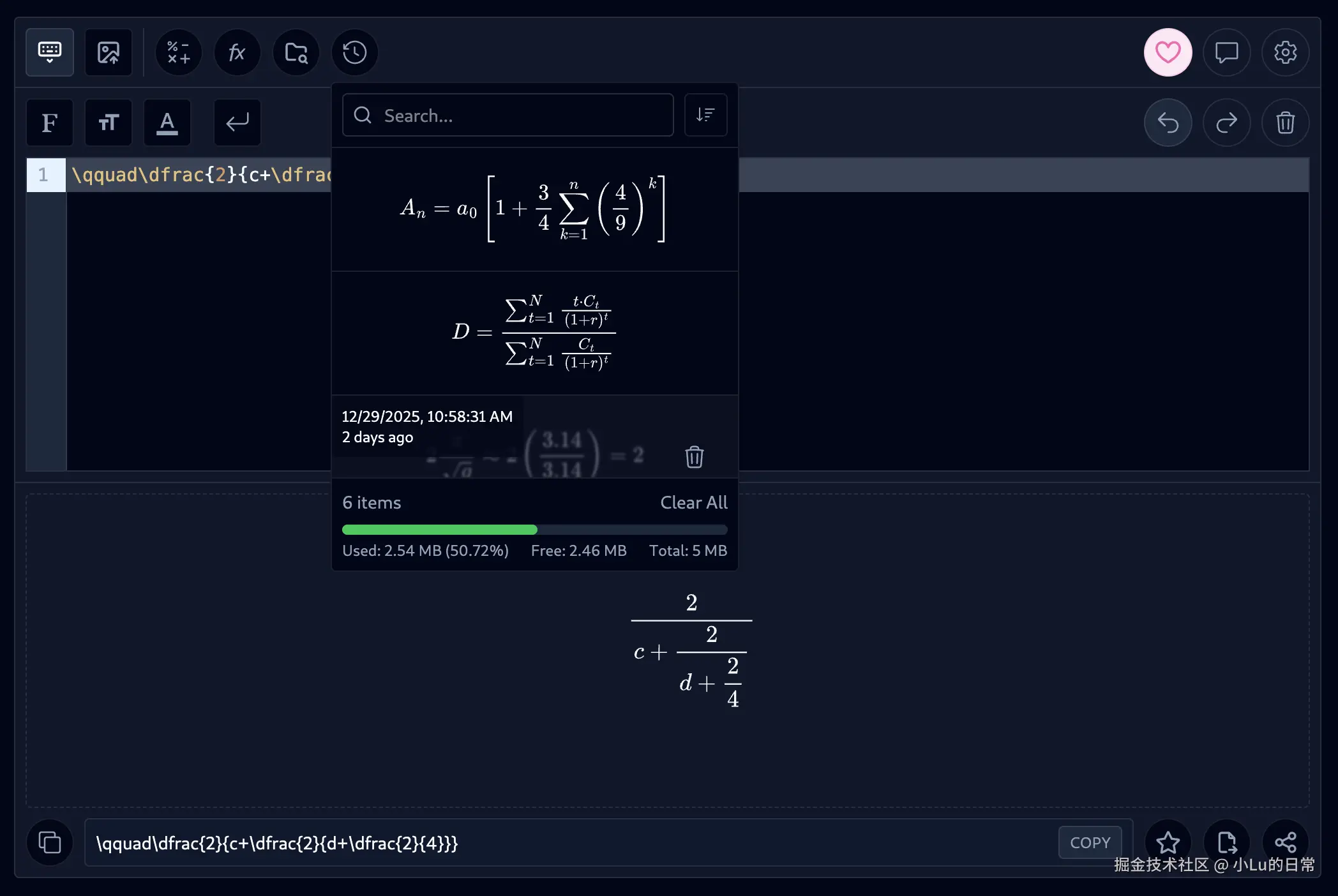Click Clear All history items
This screenshot has width=1338, height=896.
click(693, 503)
